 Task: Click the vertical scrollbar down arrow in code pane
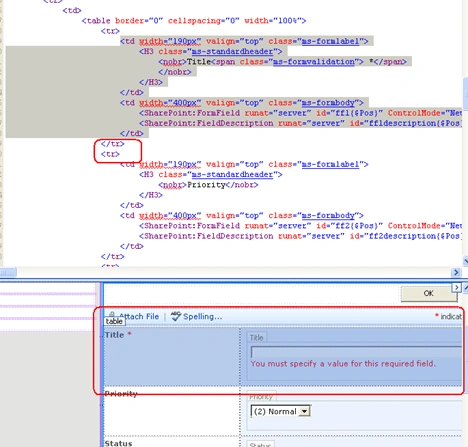(465, 261)
